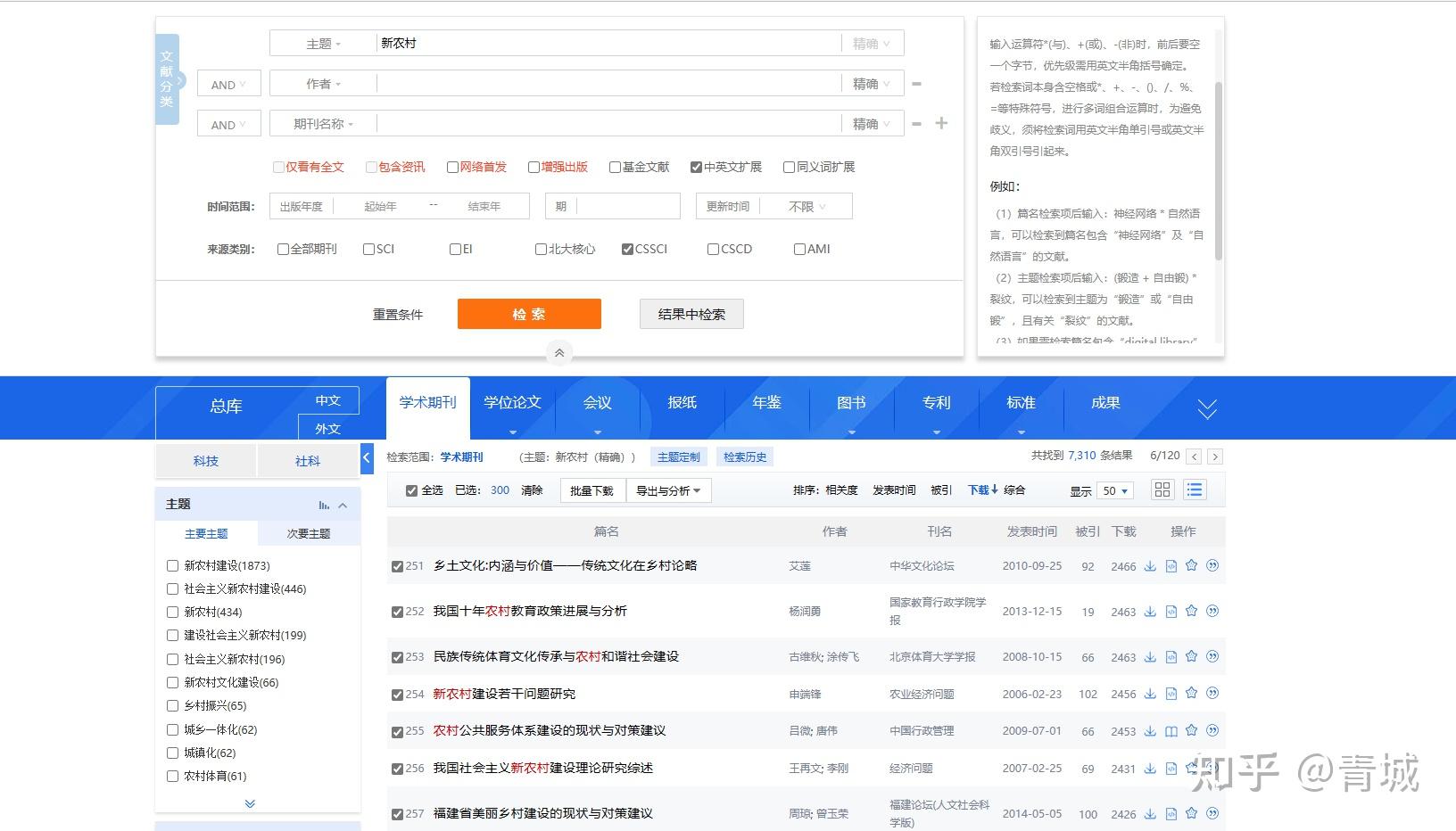Open HTML reading for row 253
This screenshot has width=1456, height=831.
1171,657
